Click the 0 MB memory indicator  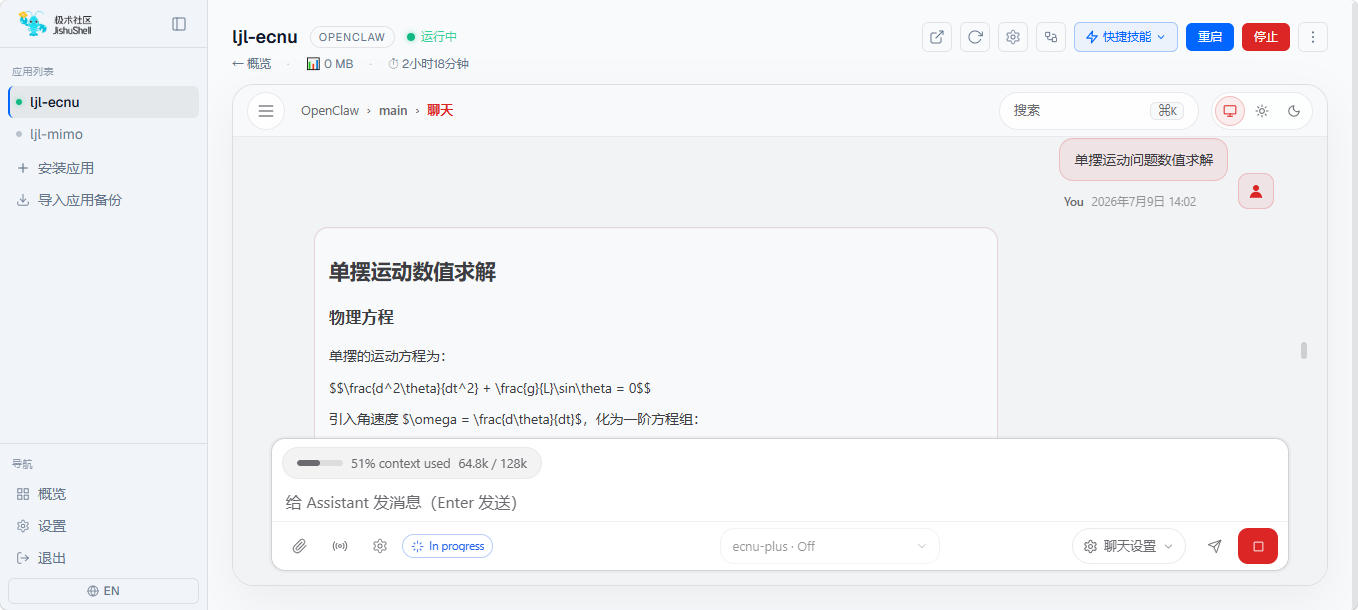click(x=330, y=64)
